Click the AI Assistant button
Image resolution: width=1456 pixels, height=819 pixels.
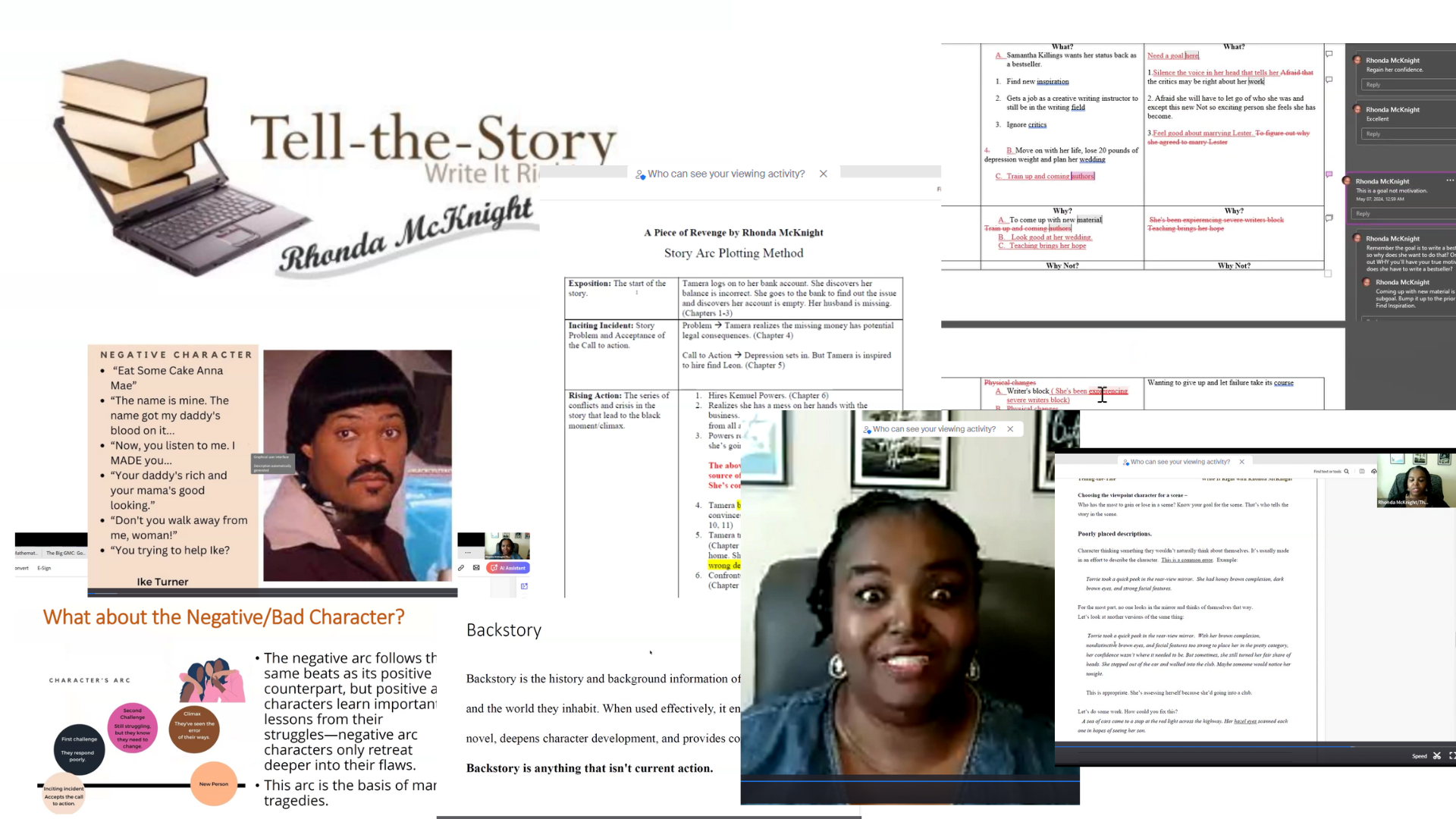pos(508,567)
